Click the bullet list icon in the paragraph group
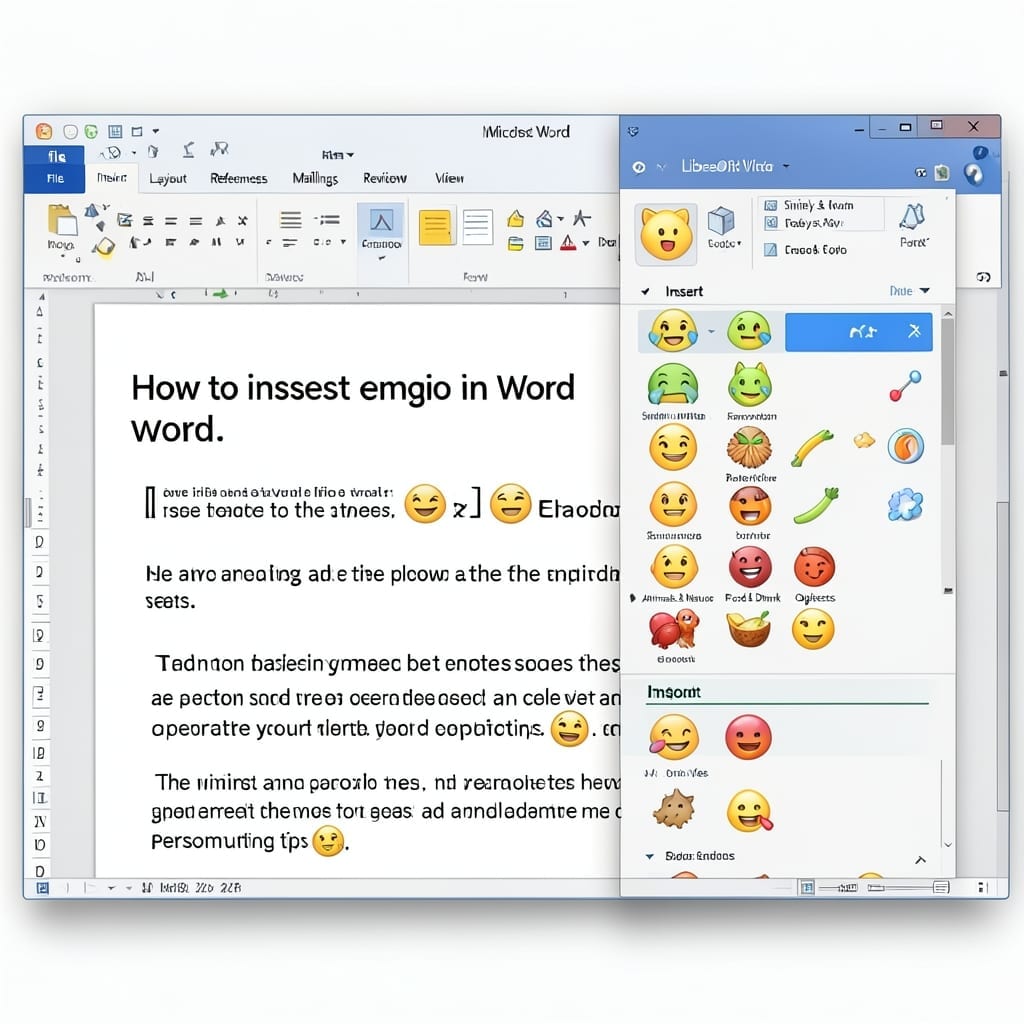 [327, 219]
